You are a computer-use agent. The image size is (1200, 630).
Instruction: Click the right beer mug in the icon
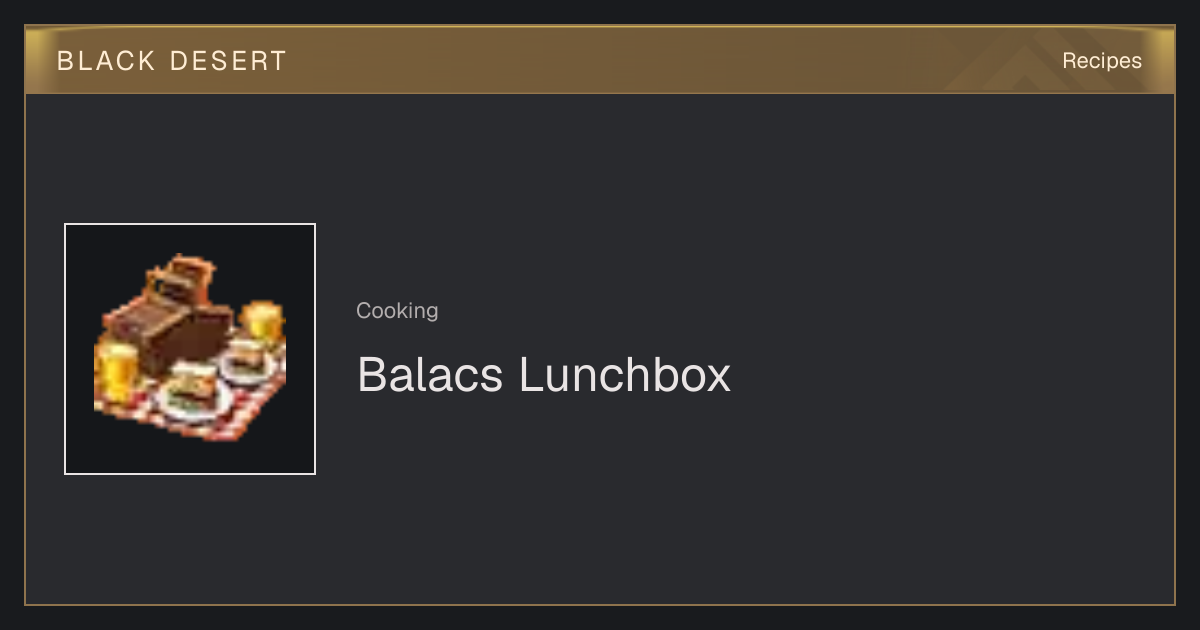[263, 322]
